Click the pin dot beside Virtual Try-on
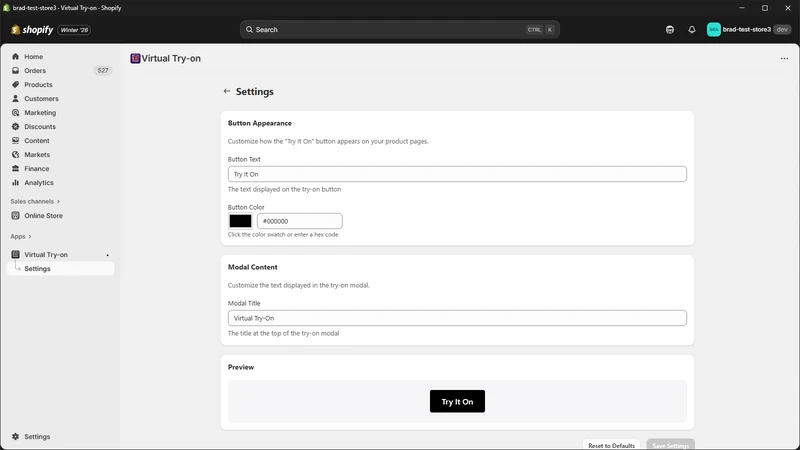This screenshot has width=800, height=450. [x=107, y=255]
